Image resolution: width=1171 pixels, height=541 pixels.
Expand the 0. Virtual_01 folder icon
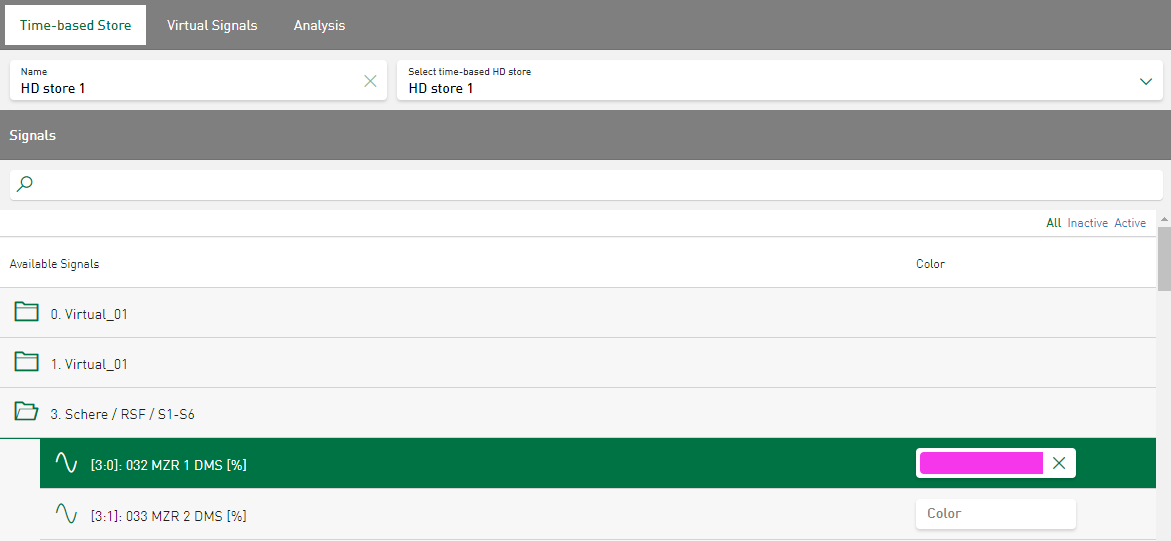pos(26,312)
